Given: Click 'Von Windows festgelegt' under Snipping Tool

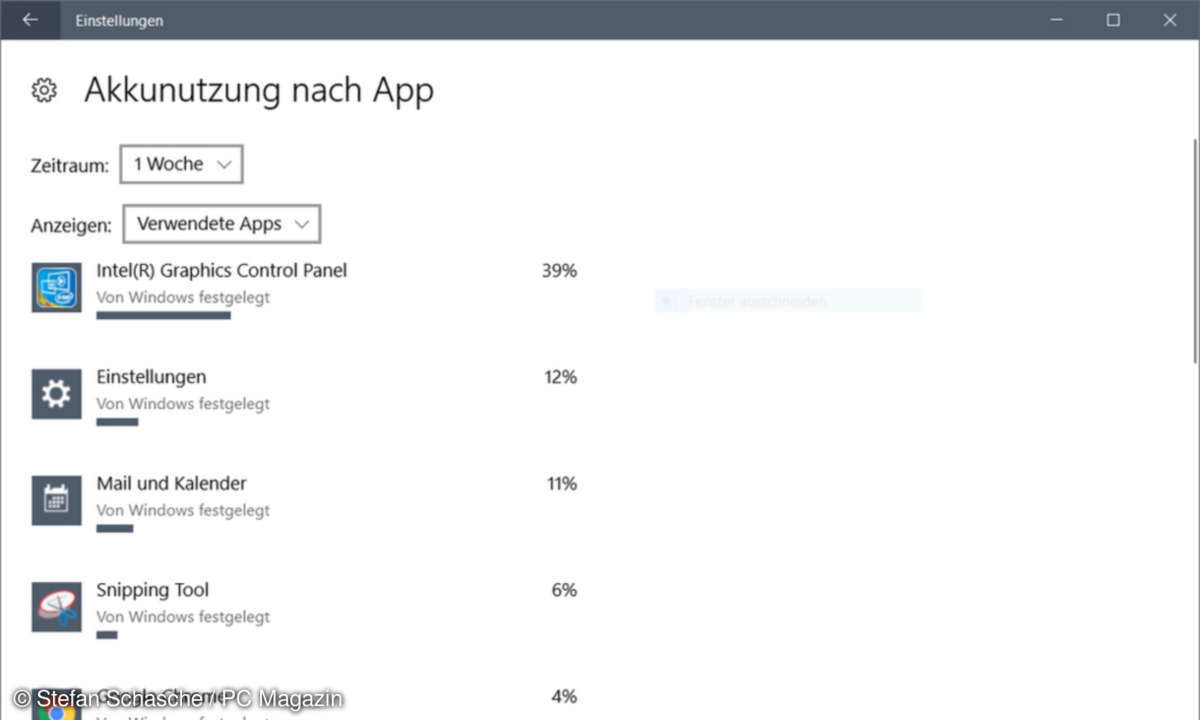Looking at the screenshot, I should click(183, 617).
